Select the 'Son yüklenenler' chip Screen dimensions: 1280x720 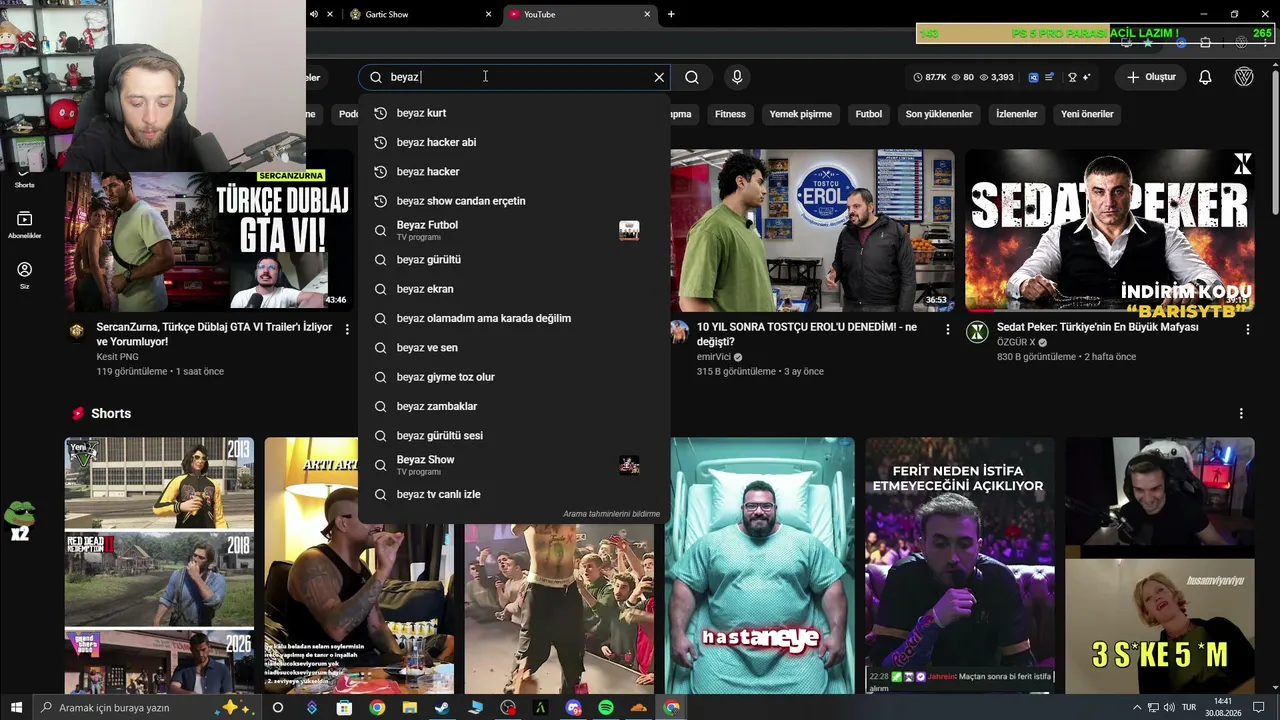939,114
